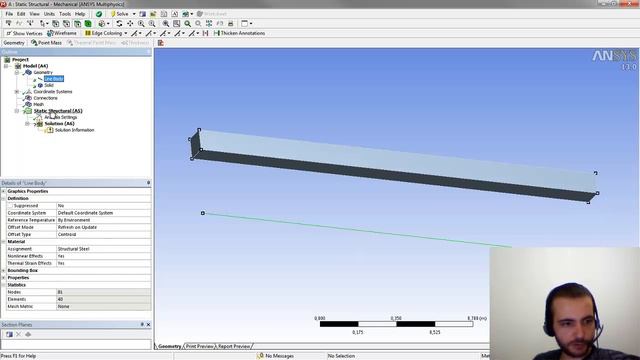This screenshot has width=640, height=360.
Task: Select Static Structural (A5) node
Action: point(58,111)
